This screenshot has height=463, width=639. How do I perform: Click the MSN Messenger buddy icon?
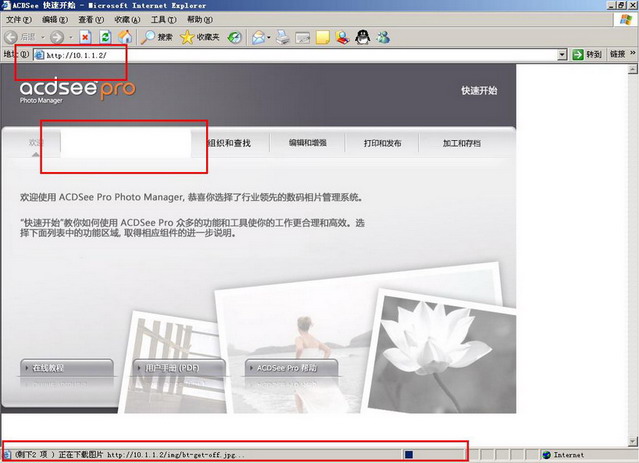click(383, 37)
